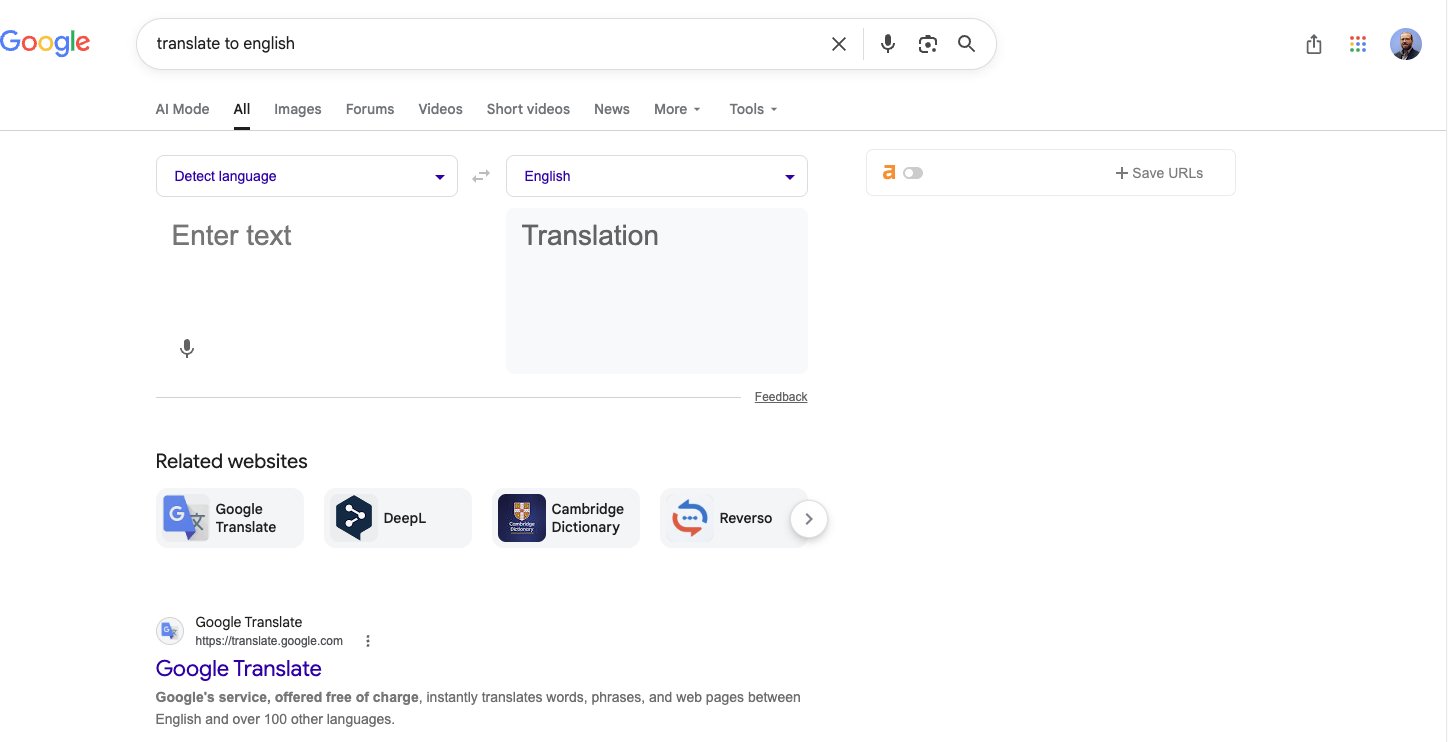This screenshot has height=742, width=1448.
Task: Open the Google account profile picture
Action: [x=1405, y=44]
